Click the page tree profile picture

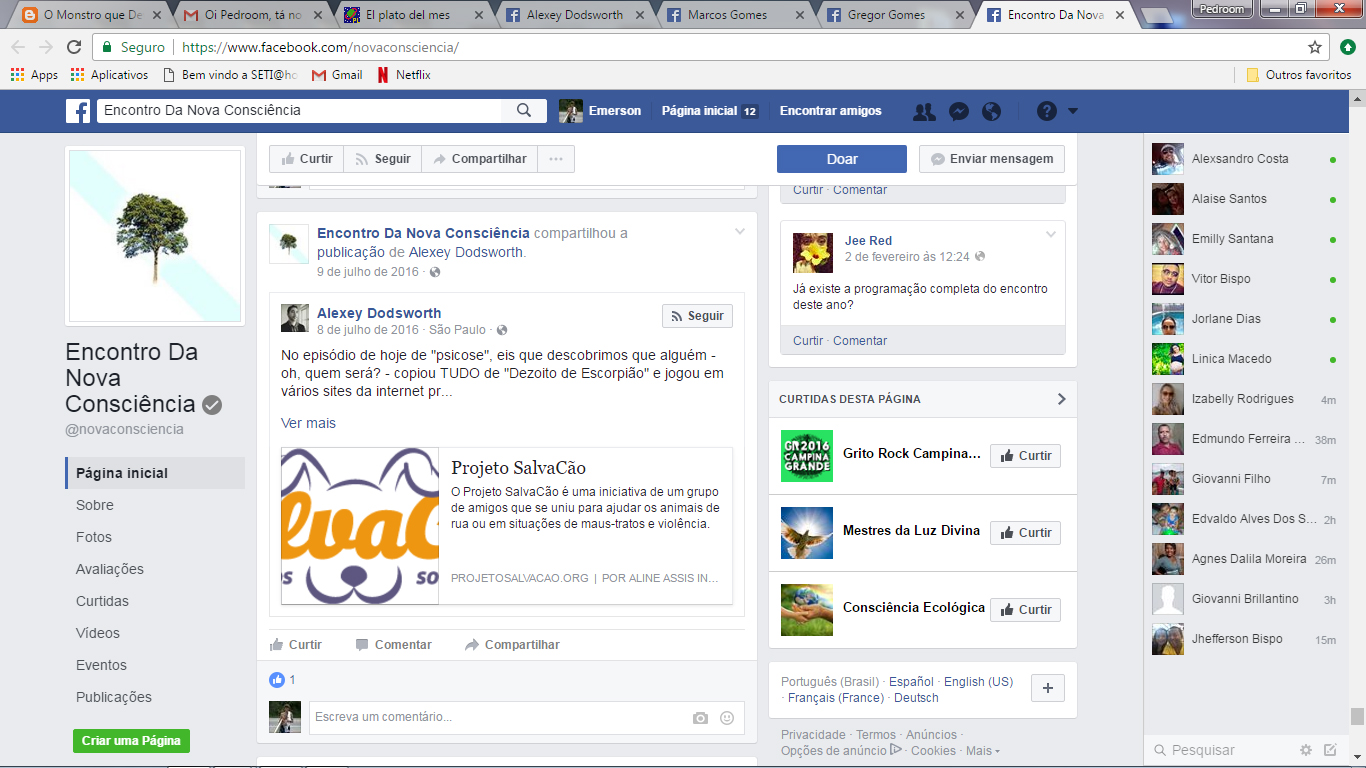pos(153,237)
